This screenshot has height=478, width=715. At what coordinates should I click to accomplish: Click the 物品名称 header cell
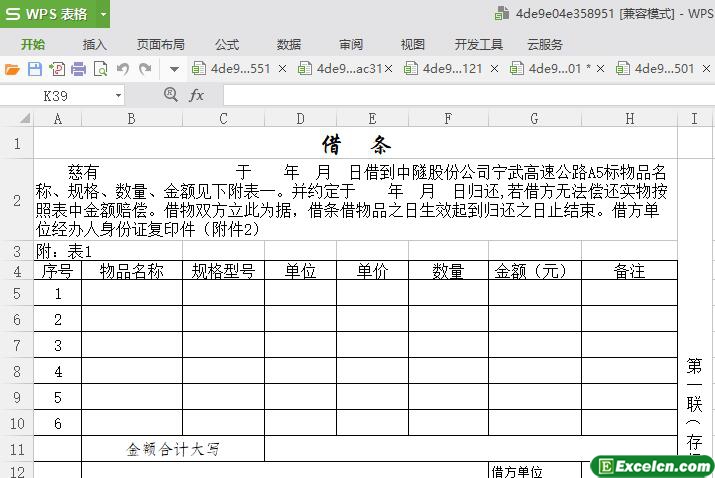point(131,270)
